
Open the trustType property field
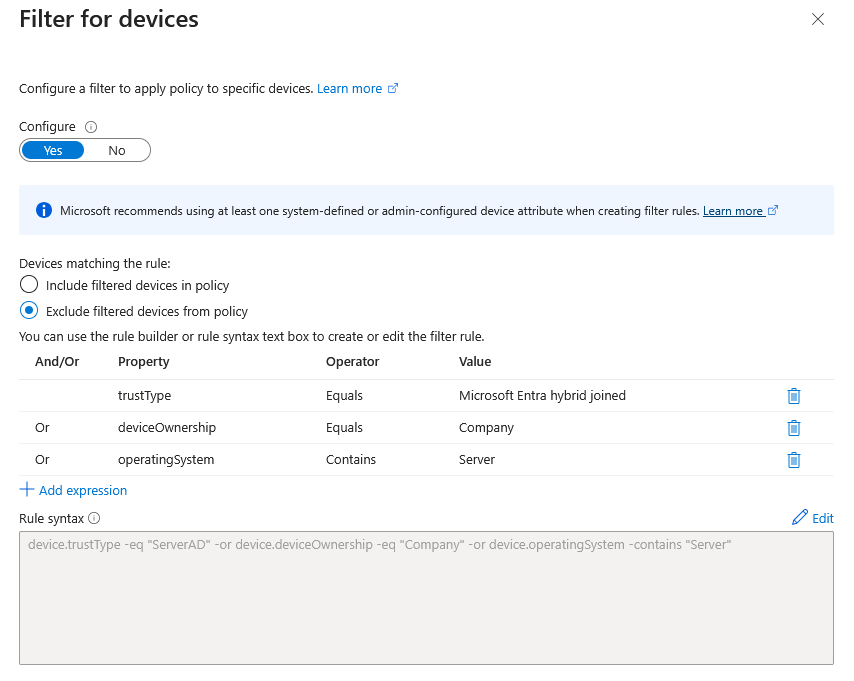click(x=144, y=396)
